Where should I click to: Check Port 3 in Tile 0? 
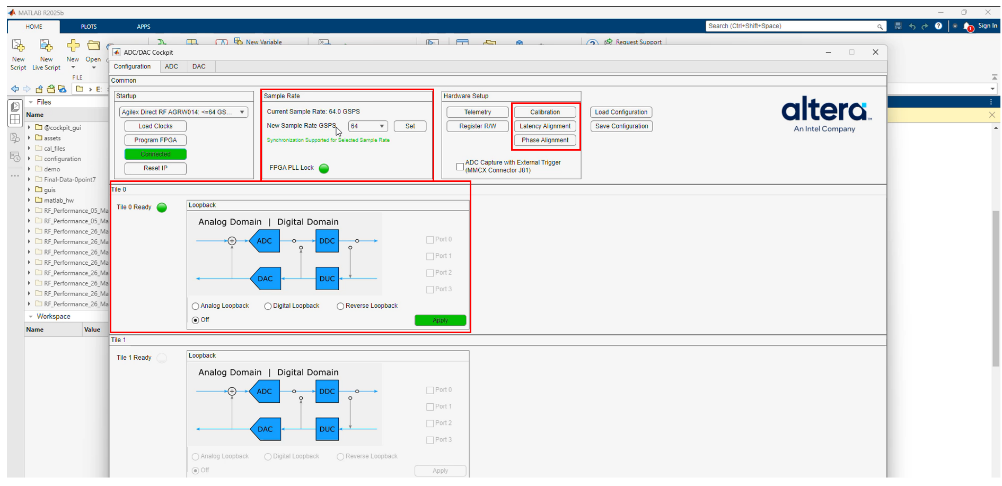[429, 290]
